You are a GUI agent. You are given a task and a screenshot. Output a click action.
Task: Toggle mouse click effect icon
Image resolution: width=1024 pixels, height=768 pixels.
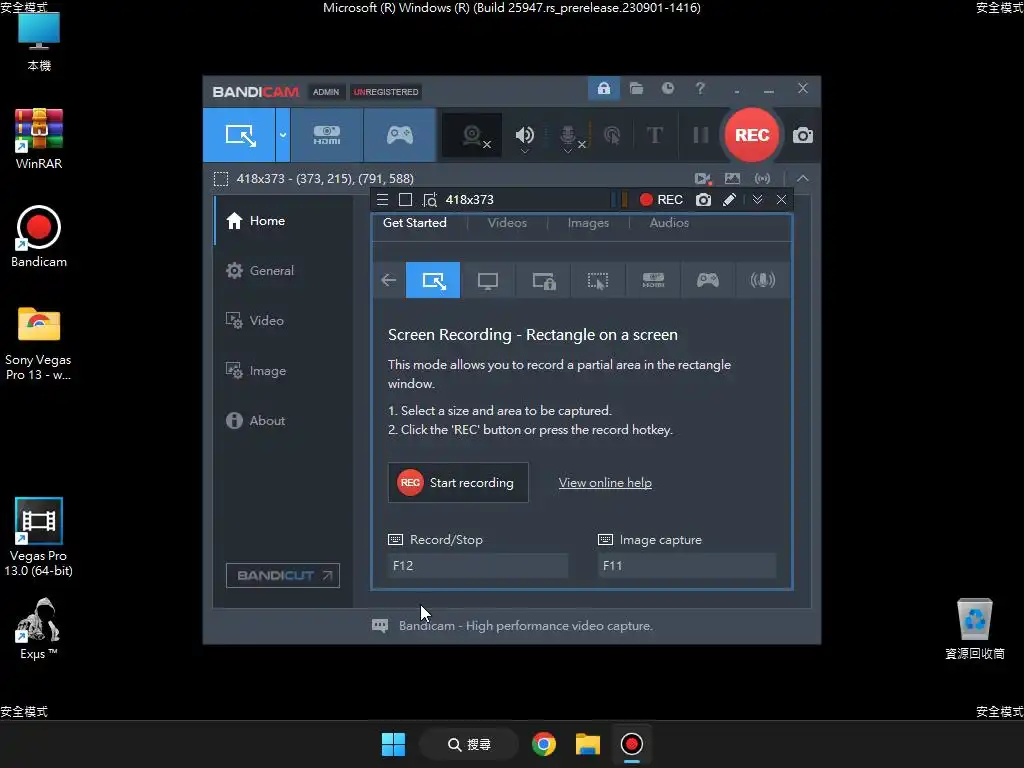612,135
